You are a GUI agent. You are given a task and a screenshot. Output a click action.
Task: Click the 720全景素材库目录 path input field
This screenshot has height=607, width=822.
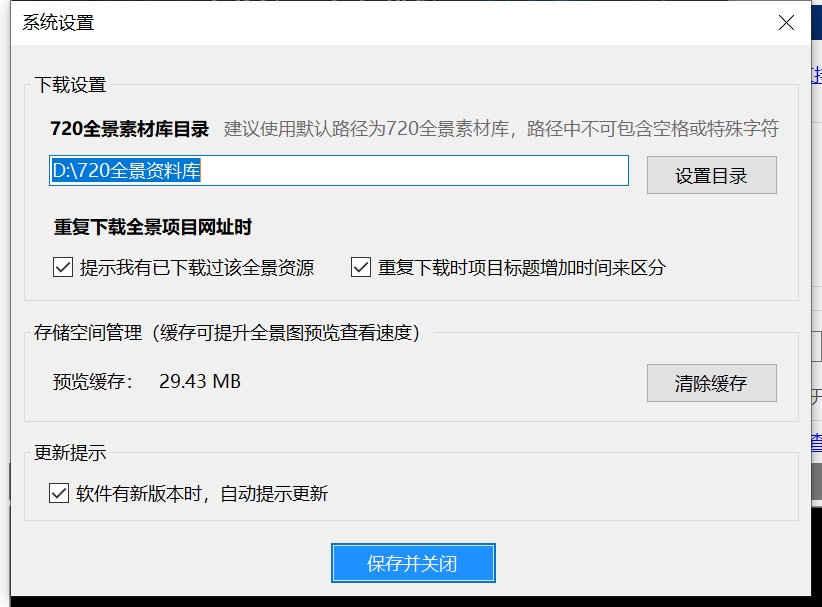(x=339, y=170)
